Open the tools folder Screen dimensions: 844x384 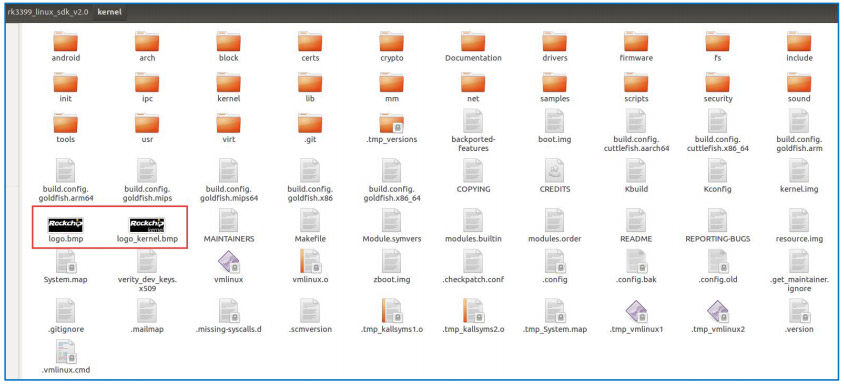tap(66, 123)
